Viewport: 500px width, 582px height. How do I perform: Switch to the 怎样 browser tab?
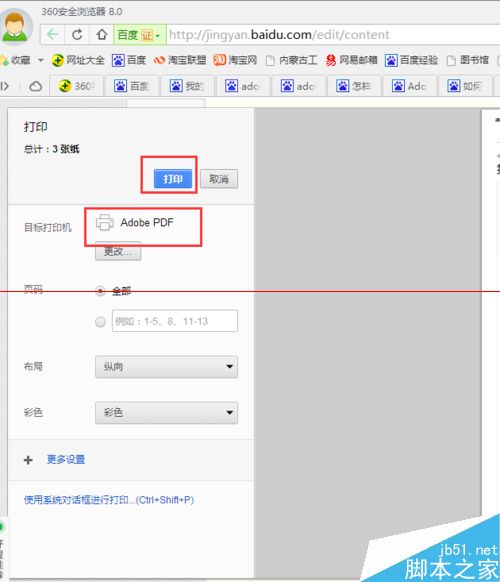tap(354, 86)
